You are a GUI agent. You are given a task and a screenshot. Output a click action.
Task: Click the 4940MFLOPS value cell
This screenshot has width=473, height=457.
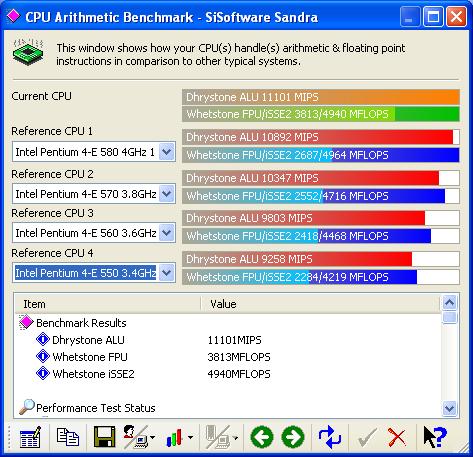click(x=239, y=374)
